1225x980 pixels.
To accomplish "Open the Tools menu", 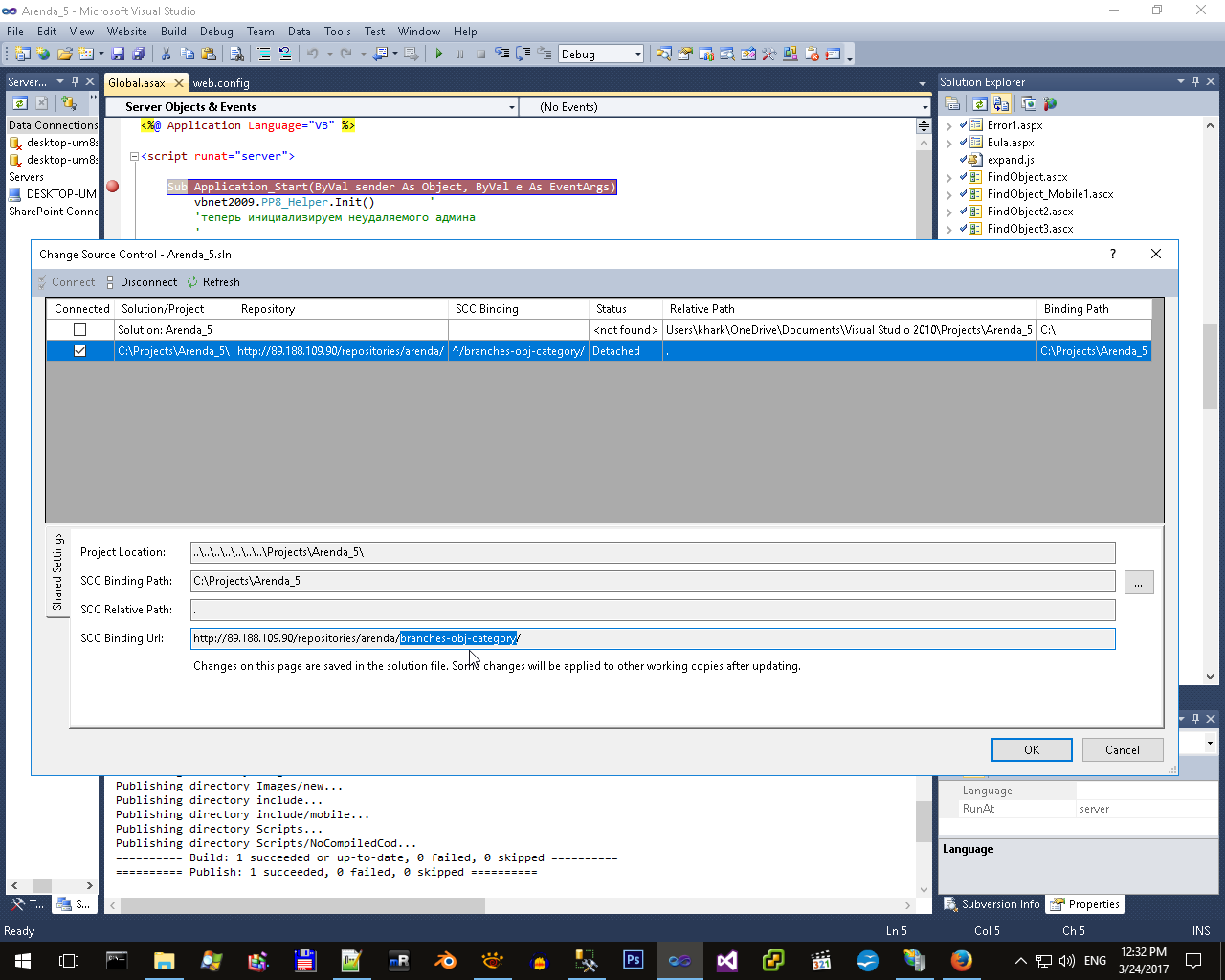I will pos(338,32).
